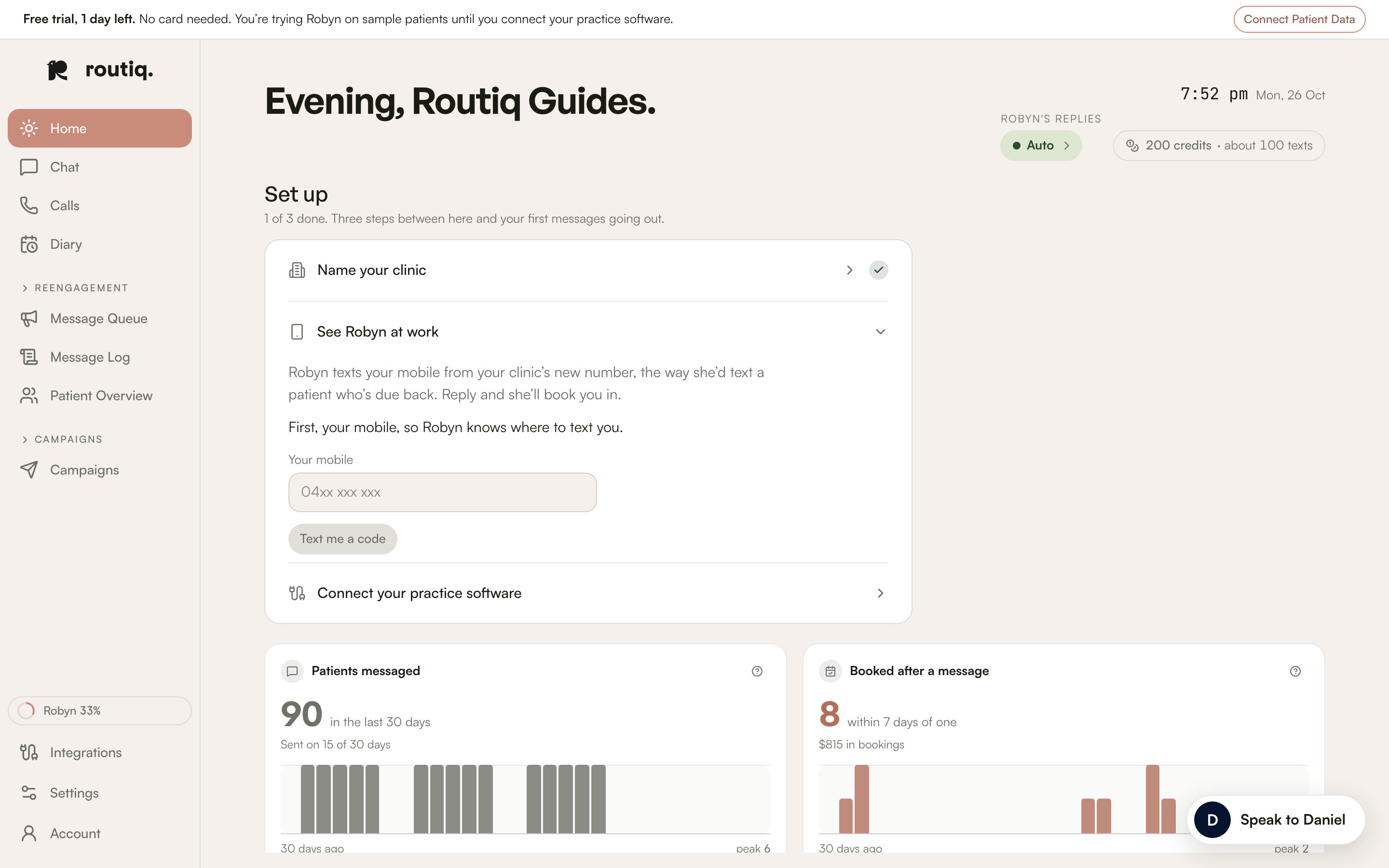Open the Home menu item
This screenshot has height=868, width=1389.
click(x=99, y=128)
